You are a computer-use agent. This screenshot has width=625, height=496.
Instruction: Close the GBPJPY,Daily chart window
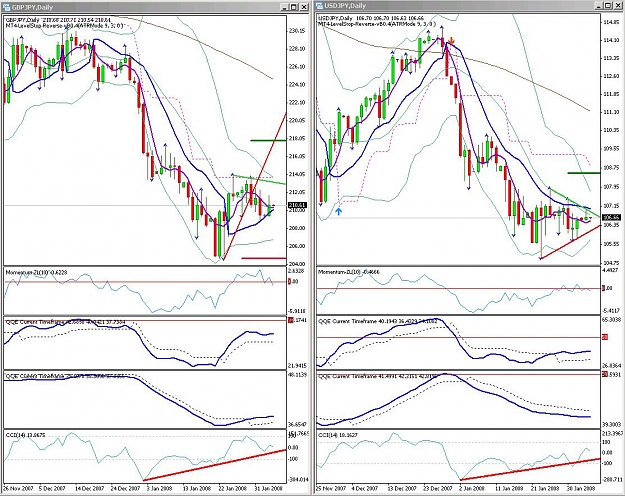304,7
